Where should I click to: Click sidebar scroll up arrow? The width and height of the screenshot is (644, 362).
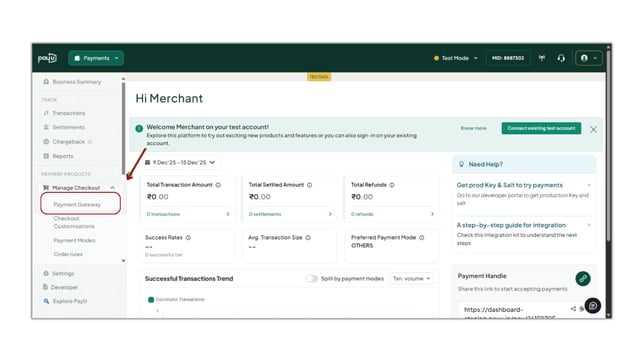(124, 78)
